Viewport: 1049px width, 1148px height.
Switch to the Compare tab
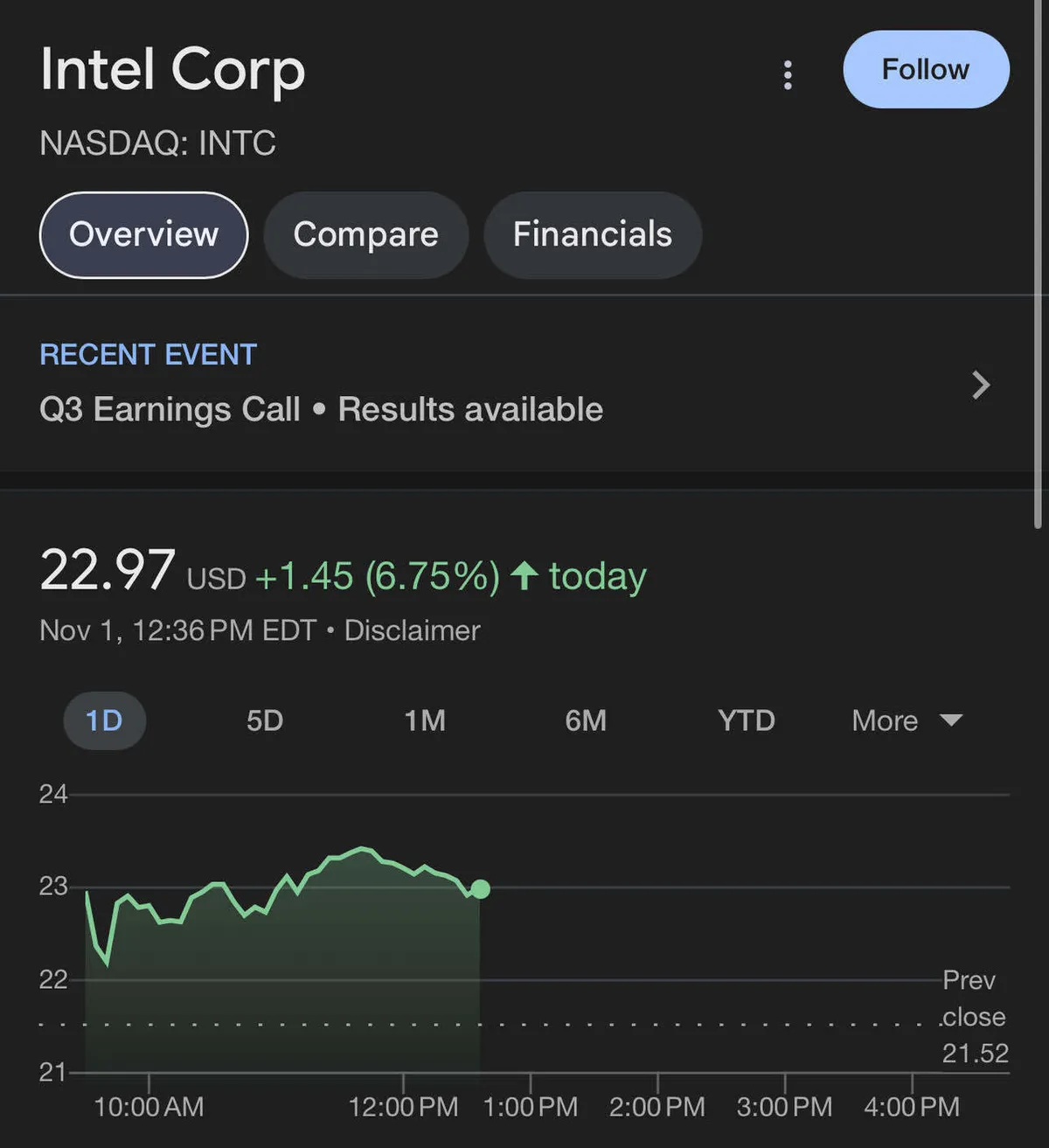click(365, 234)
